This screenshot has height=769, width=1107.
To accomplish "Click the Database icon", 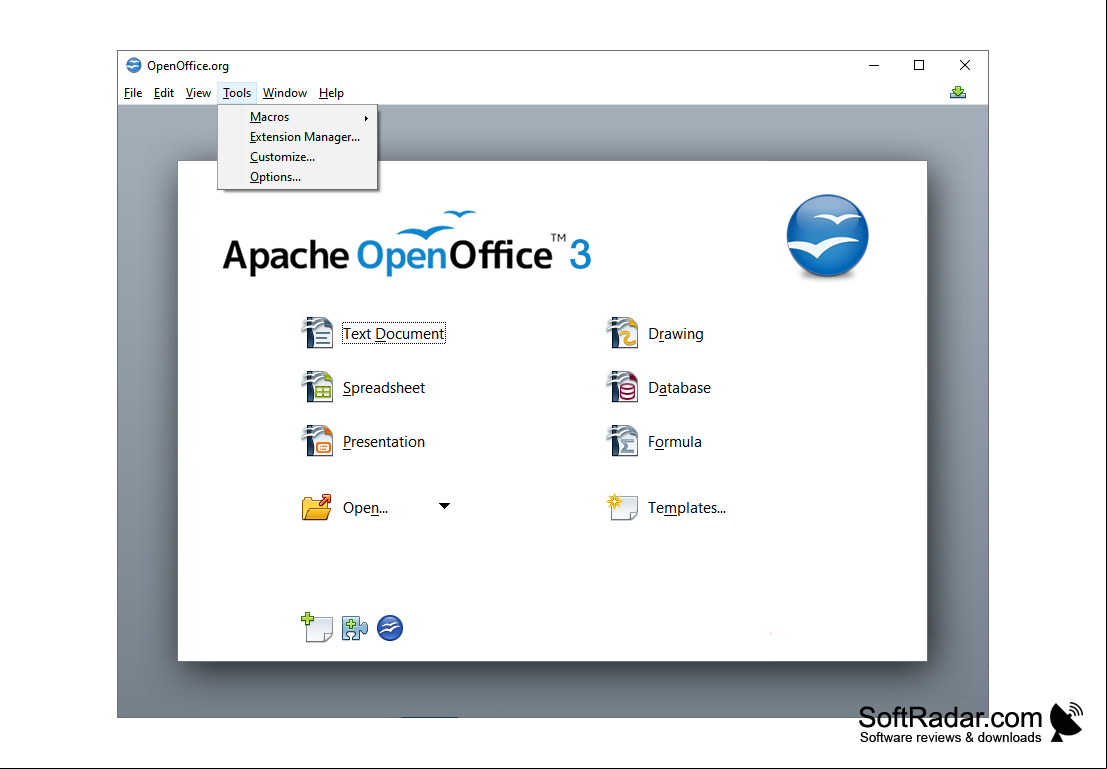I will 622,387.
